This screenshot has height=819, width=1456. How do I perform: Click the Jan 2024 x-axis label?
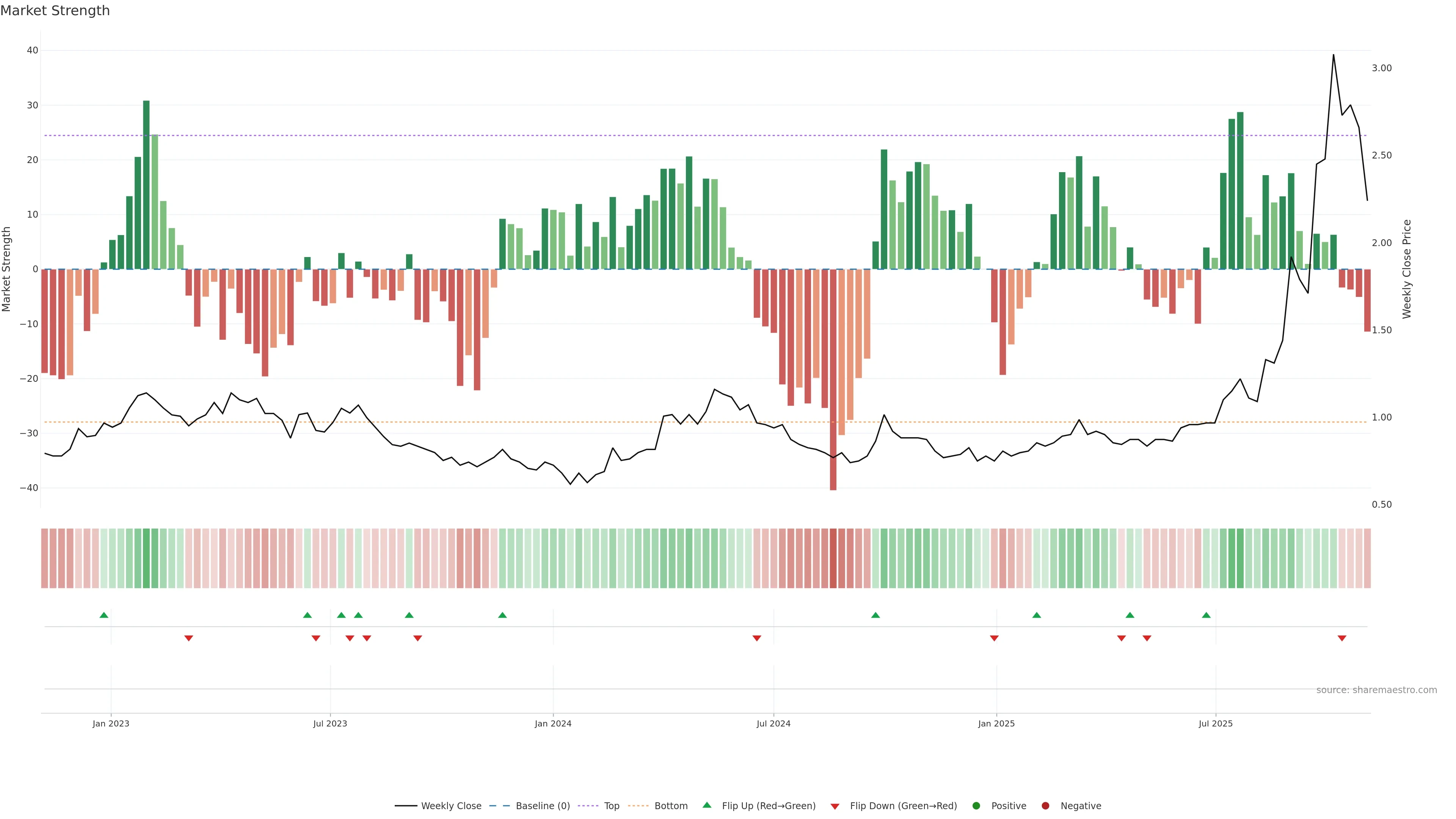coord(553,723)
